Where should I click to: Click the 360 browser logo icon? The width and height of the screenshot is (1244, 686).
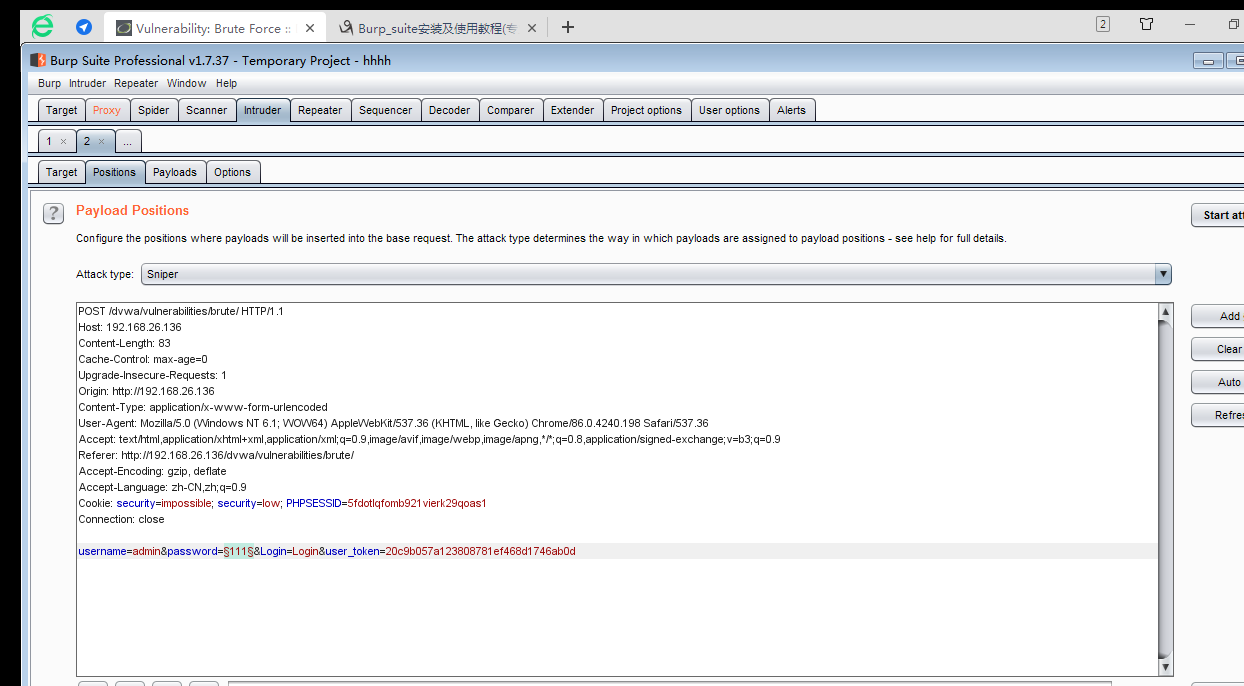(x=42, y=27)
